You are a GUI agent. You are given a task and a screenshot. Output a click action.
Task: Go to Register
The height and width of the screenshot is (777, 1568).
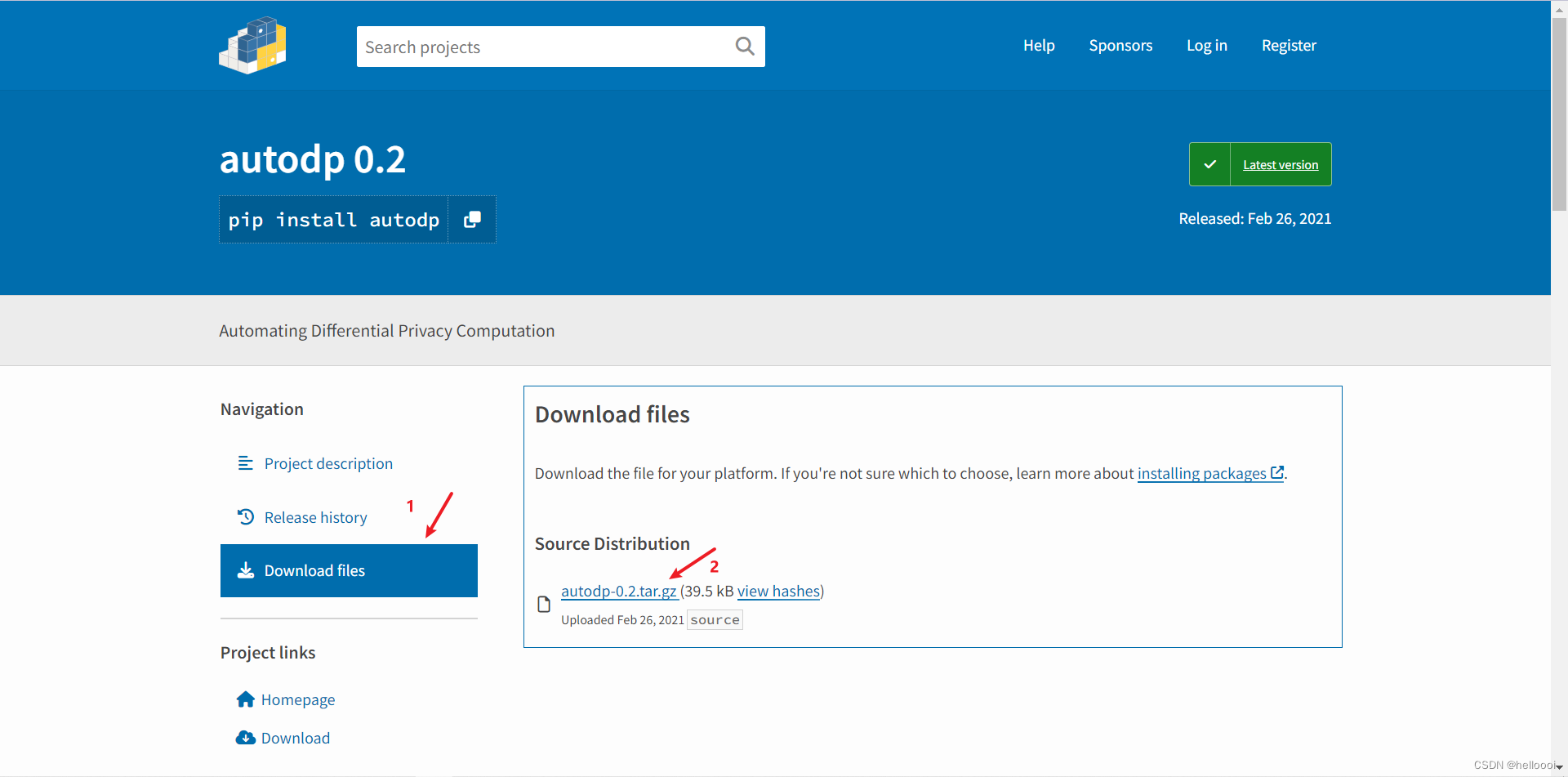(x=1289, y=46)
